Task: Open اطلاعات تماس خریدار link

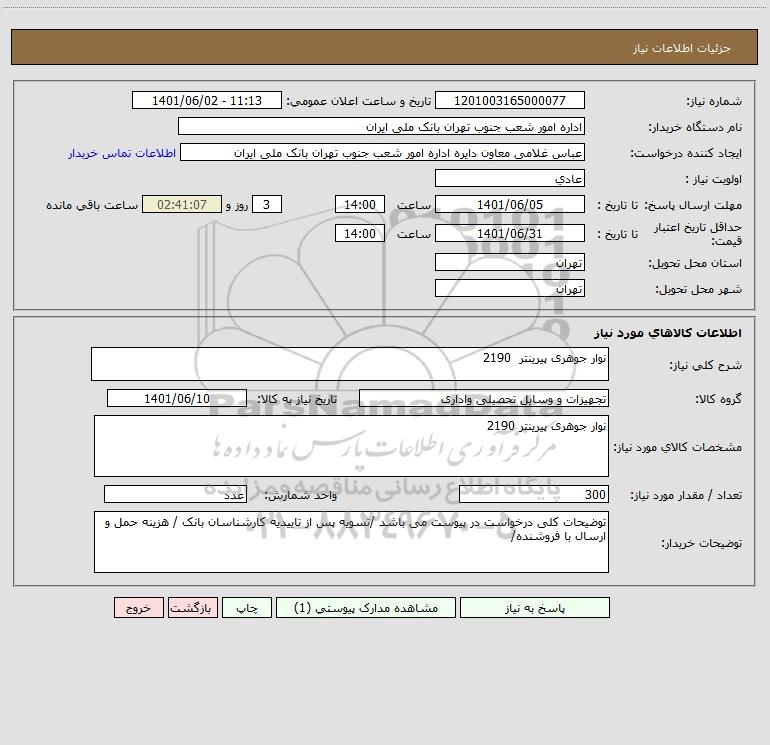Action: point(122,153)
